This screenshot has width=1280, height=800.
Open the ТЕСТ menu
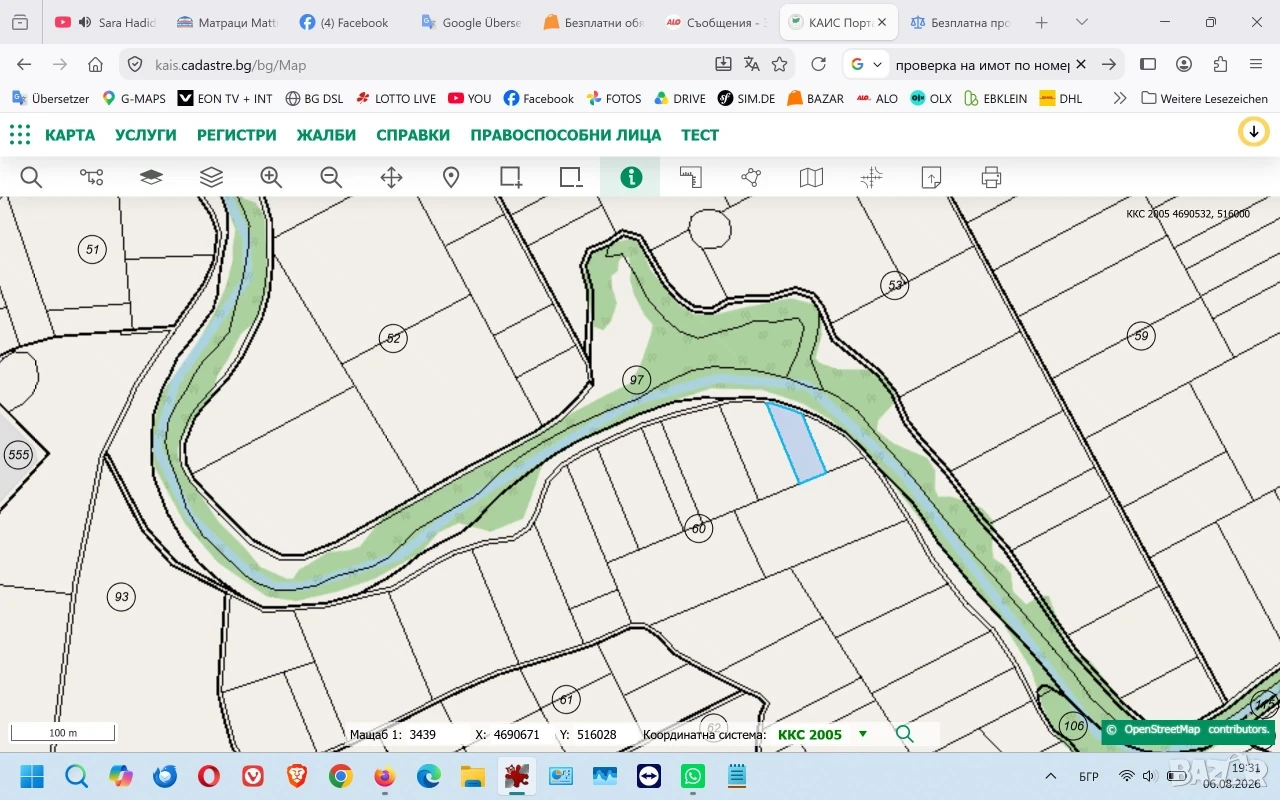click(700, 135)
